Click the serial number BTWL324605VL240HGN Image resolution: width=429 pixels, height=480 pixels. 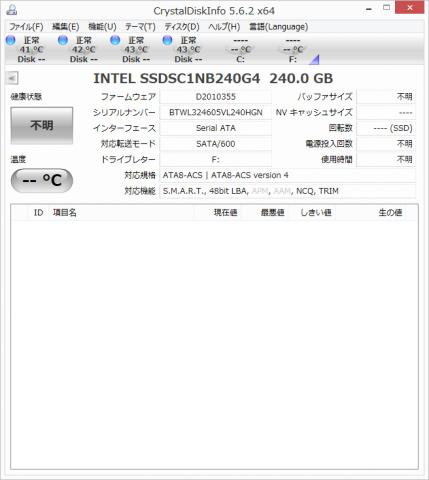tap(216, 112)
